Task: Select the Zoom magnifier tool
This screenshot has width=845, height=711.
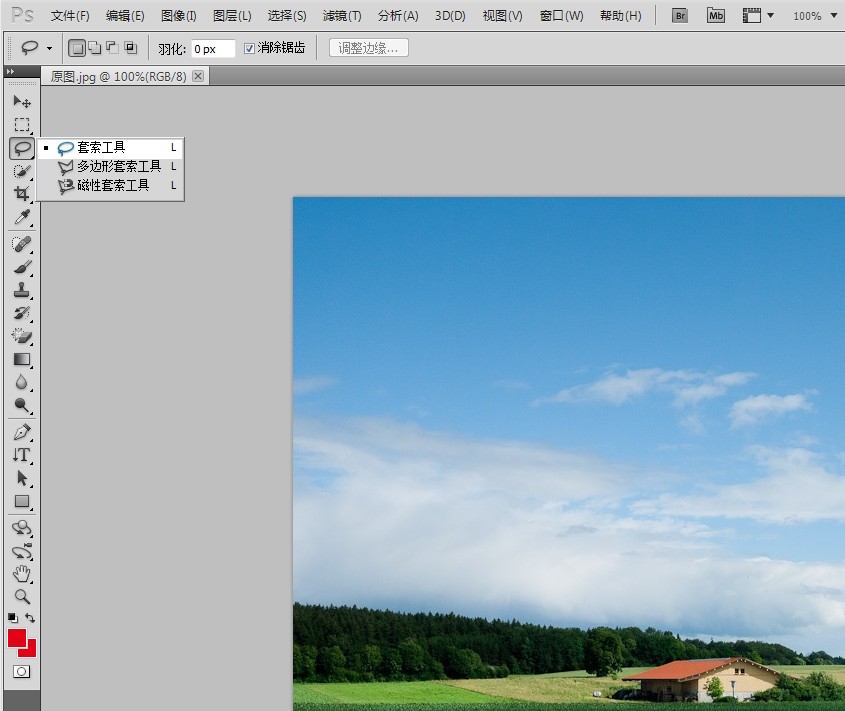Action: 22,596
